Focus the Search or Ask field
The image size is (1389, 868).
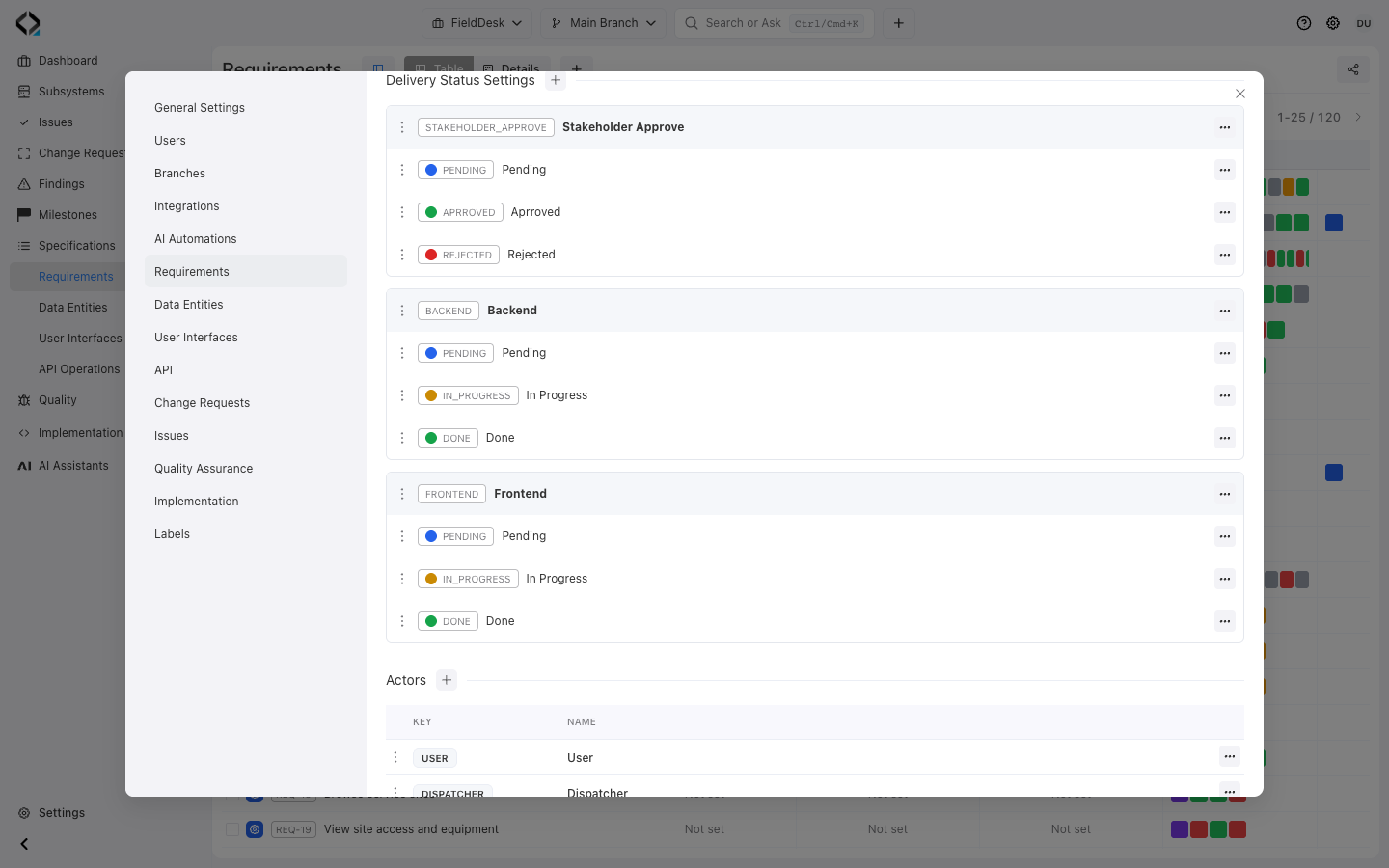click(x=774, y=23)
